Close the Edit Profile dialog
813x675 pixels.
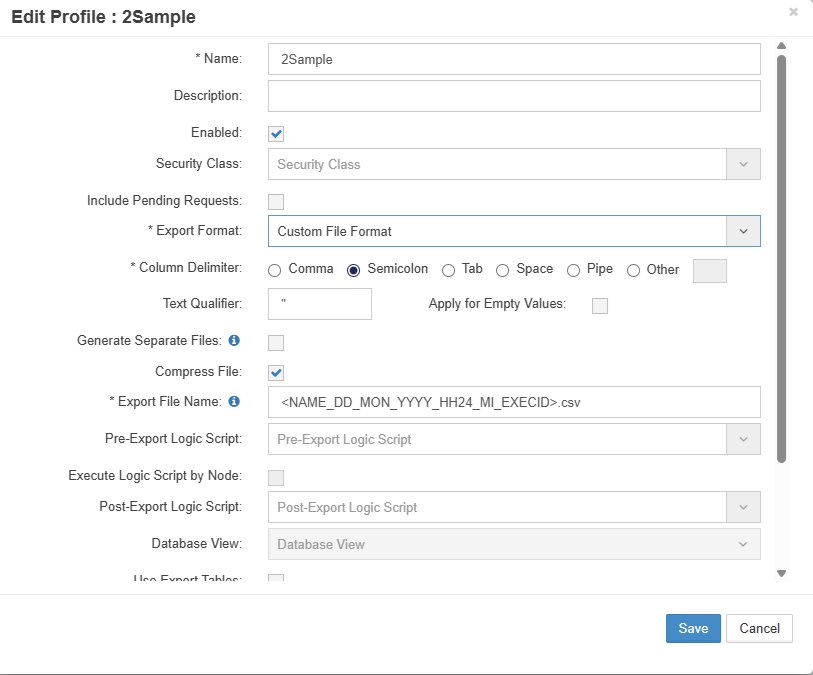point(795,12)
